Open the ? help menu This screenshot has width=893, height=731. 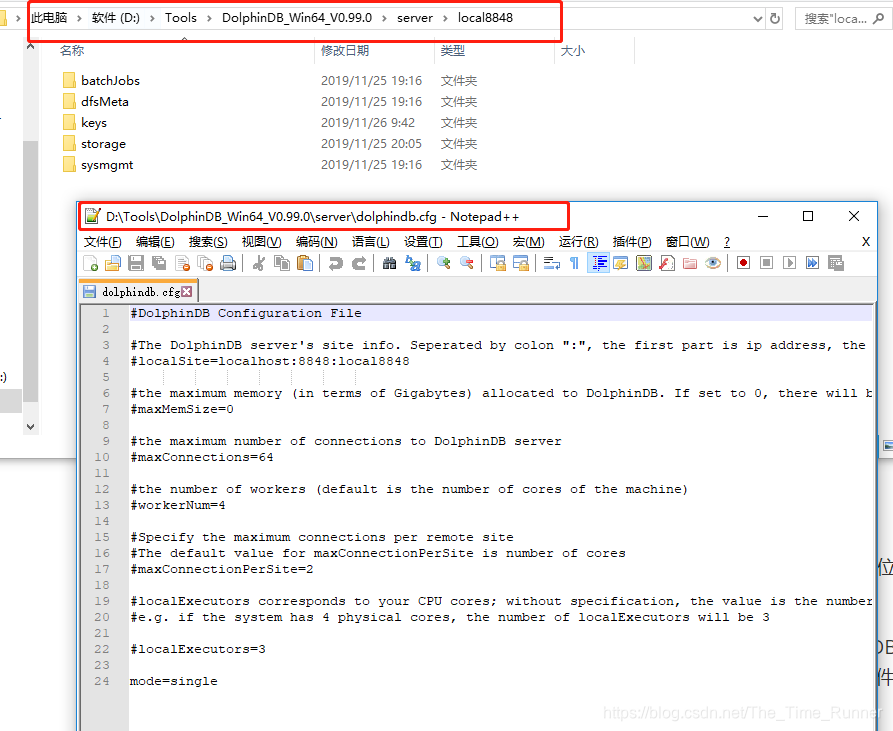tap(727, 242)
